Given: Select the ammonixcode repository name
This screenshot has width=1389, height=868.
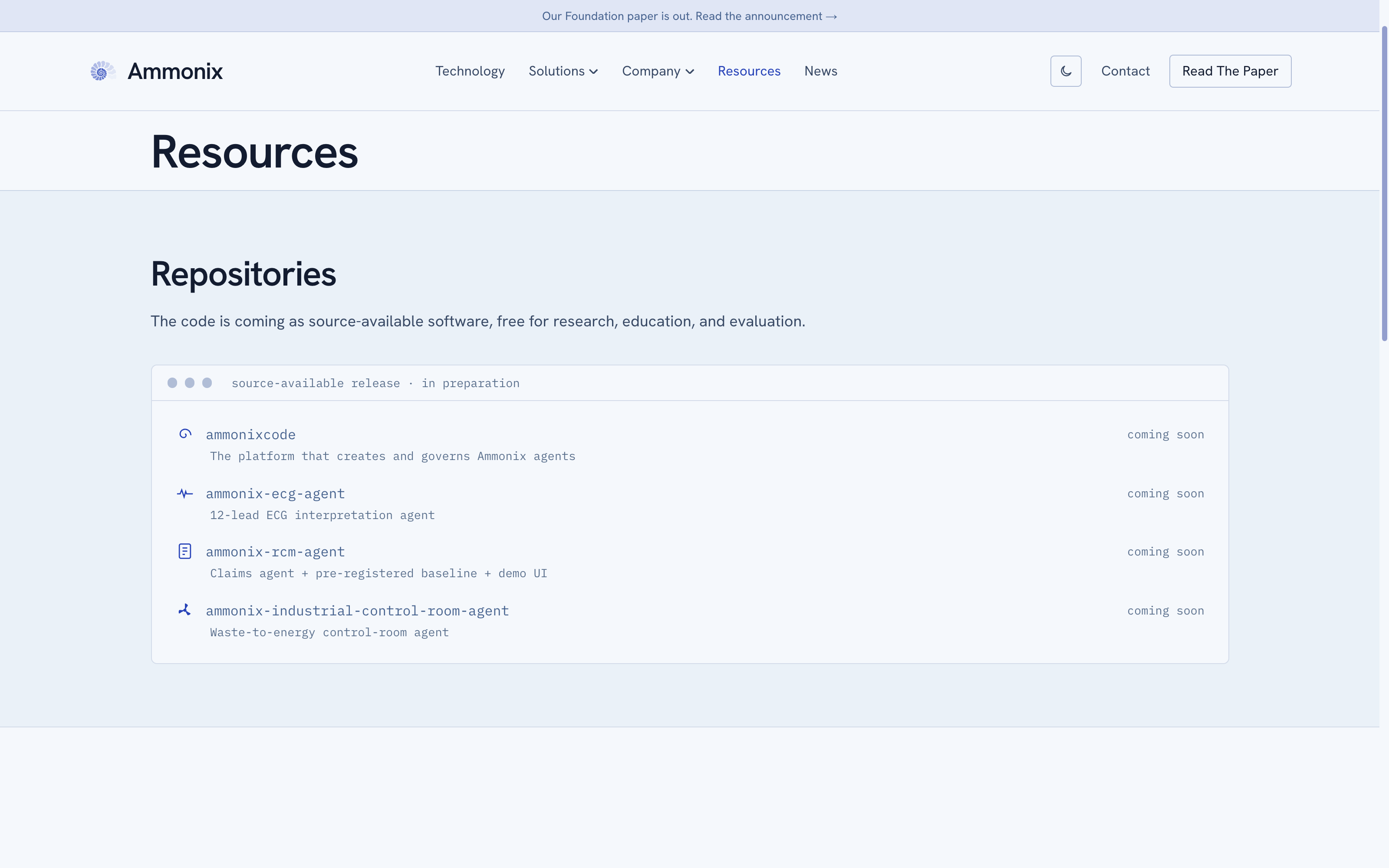Looking at the screenshot, I should (251, 434).
